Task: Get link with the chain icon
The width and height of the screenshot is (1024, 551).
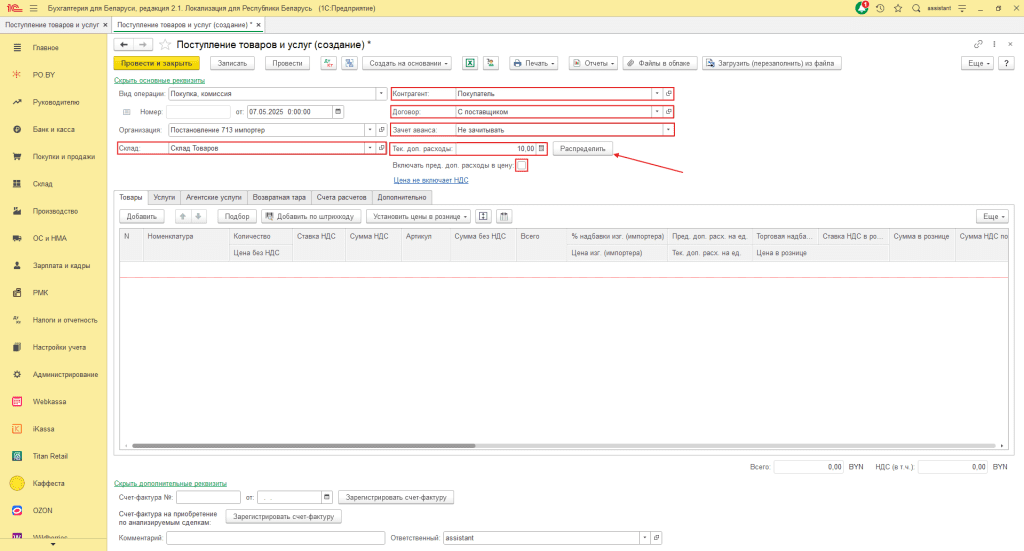Action: (978, 44)
